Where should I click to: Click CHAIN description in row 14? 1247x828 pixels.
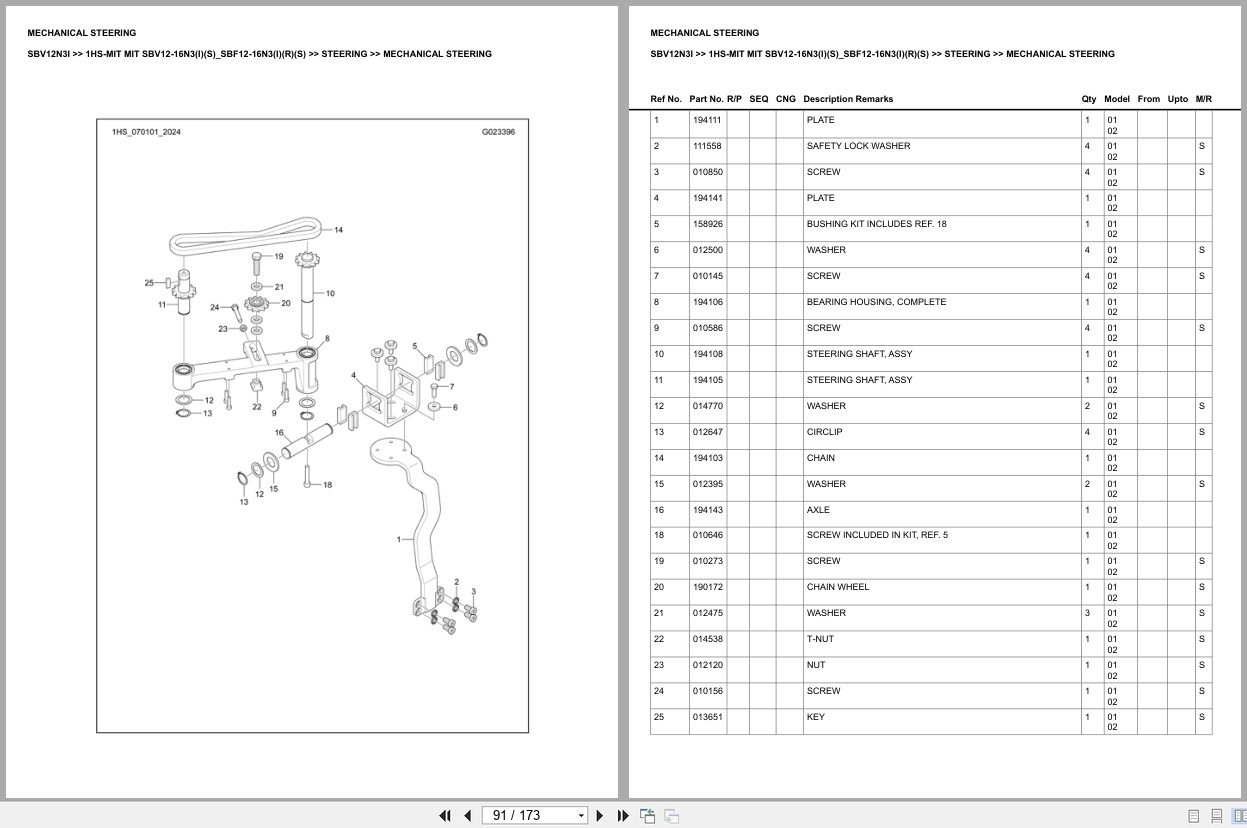point(820,458)
